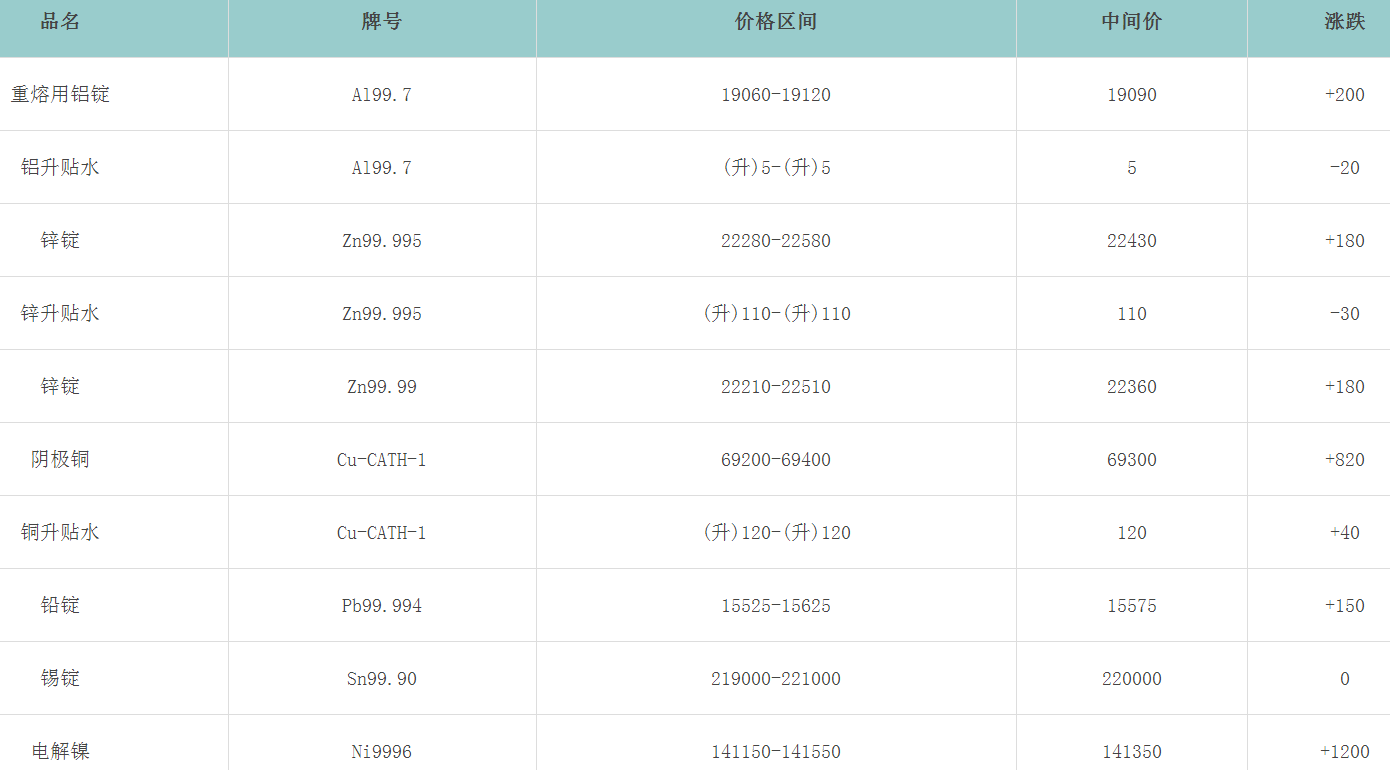The image size is (1390, 770).
Task: Select the 价格区间 column header
Action: pos(775,22)
